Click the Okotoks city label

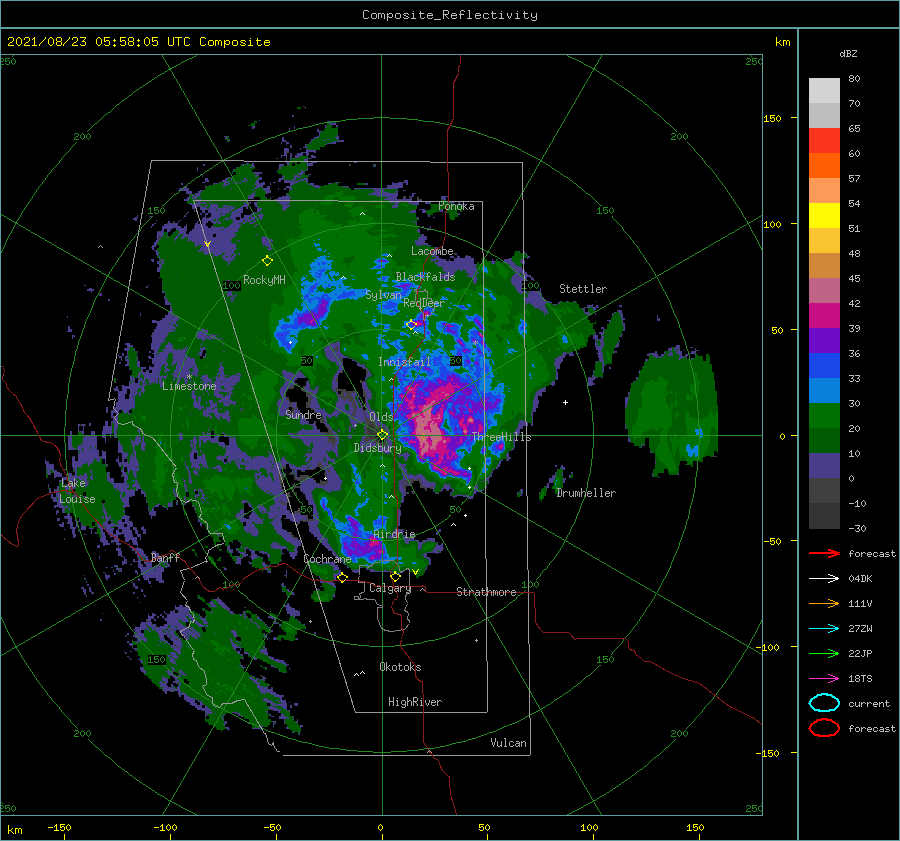coord(400,667)
